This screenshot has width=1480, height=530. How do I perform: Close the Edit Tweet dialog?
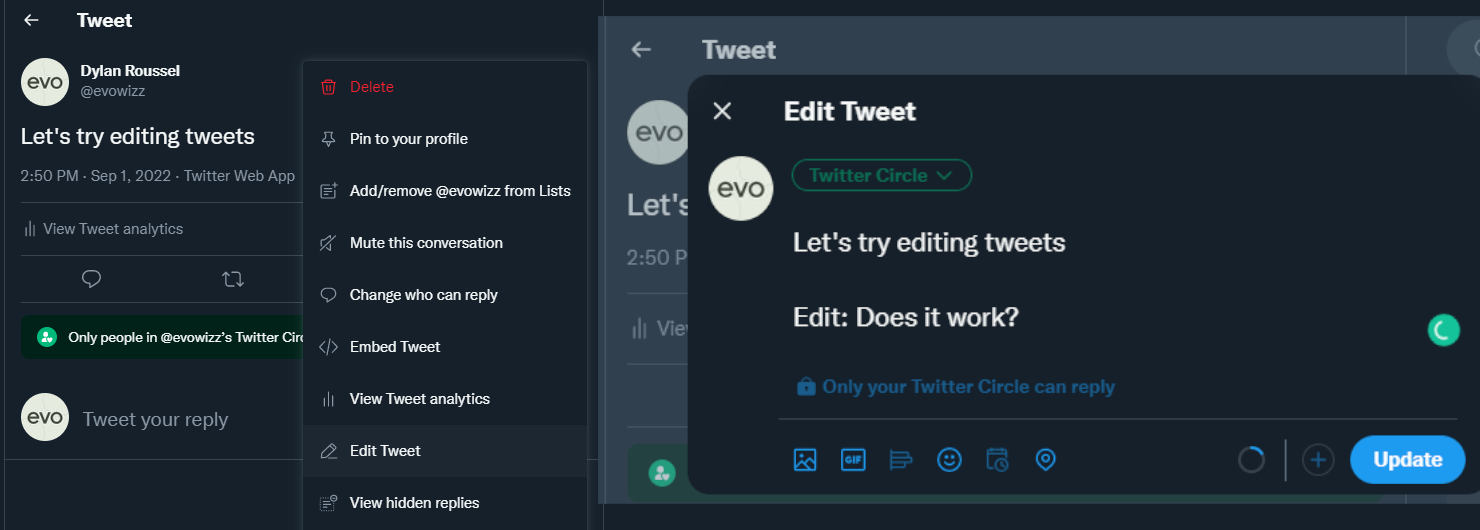click(722, 111)
